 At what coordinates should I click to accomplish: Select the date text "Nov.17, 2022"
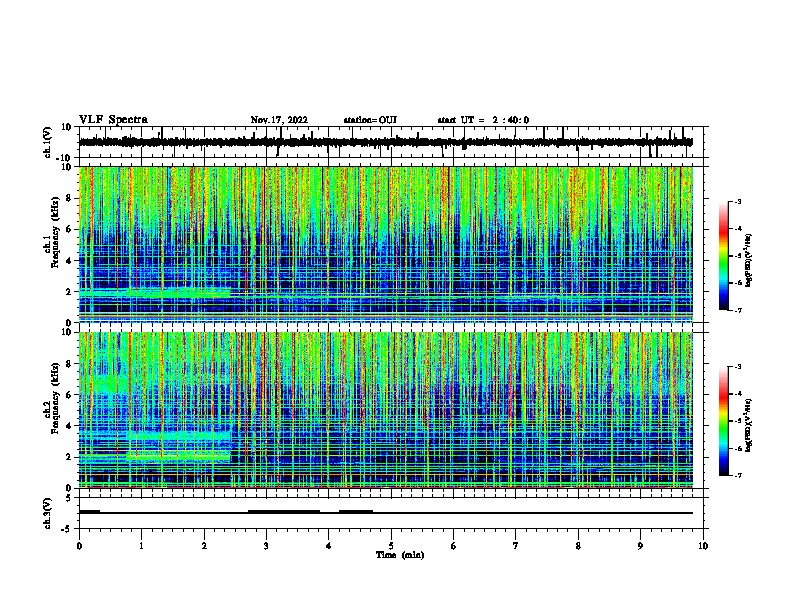pos(279,120)
